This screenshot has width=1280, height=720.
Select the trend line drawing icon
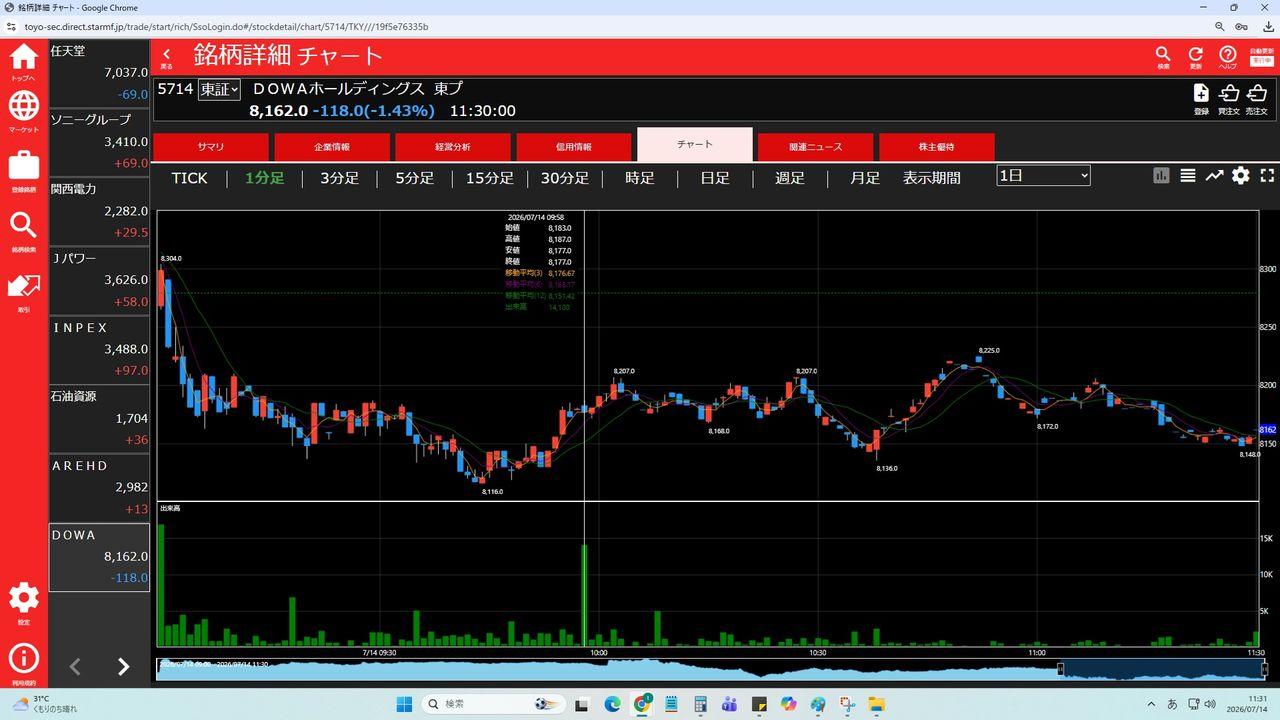(x=1214, y=176)
